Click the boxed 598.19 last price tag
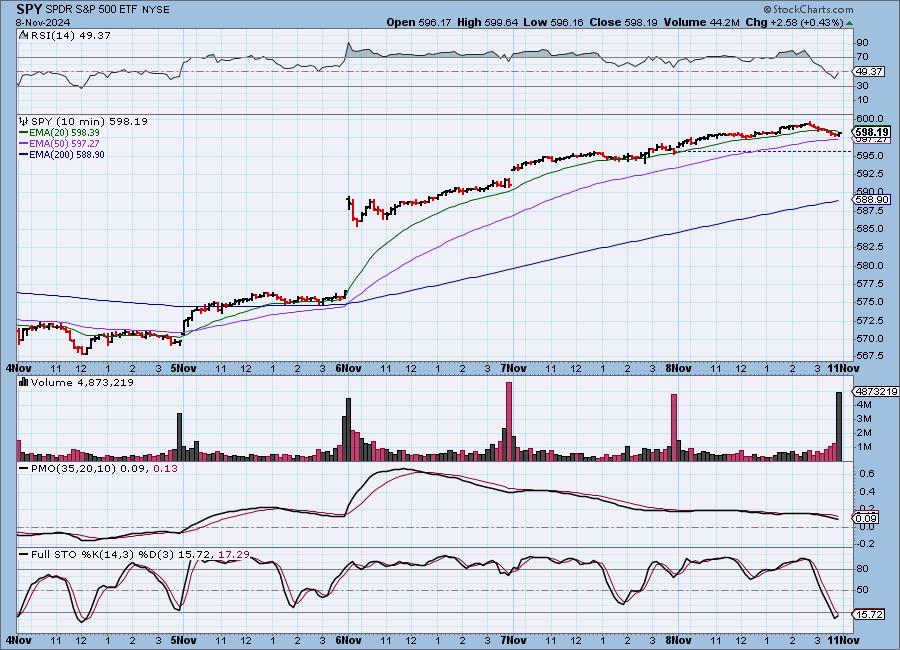This screenshot has height=650, width=900. [x=872, y=132]
